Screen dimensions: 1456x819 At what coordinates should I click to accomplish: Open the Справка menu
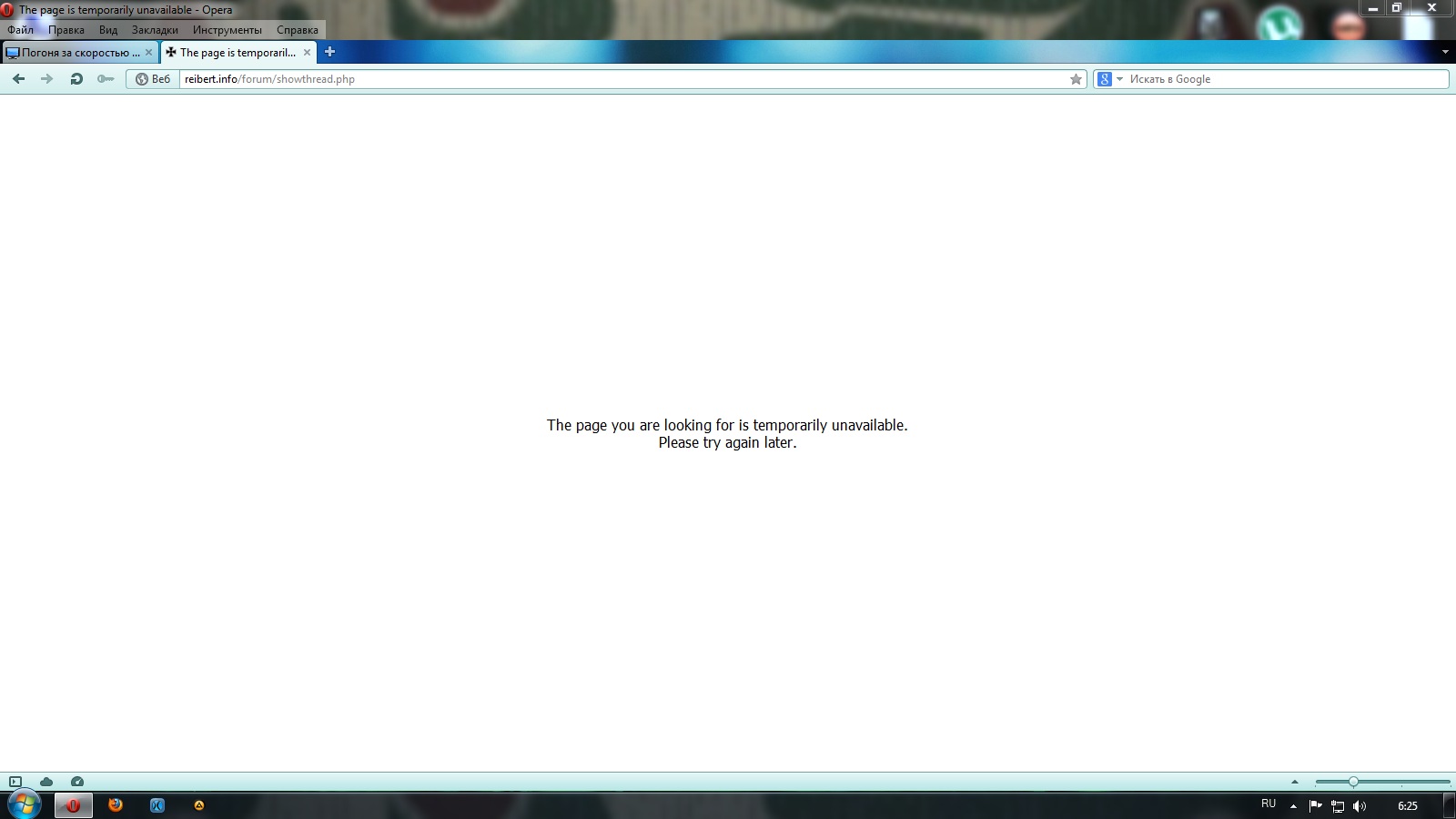click(x=298, y=30)
